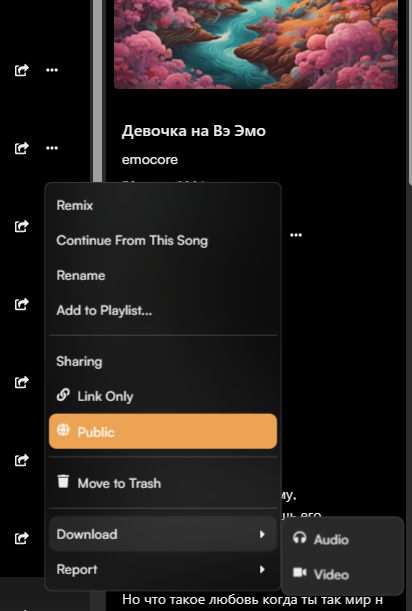Click the trash can icon
This screenshot has height=611, width=412.
point(63,481)
